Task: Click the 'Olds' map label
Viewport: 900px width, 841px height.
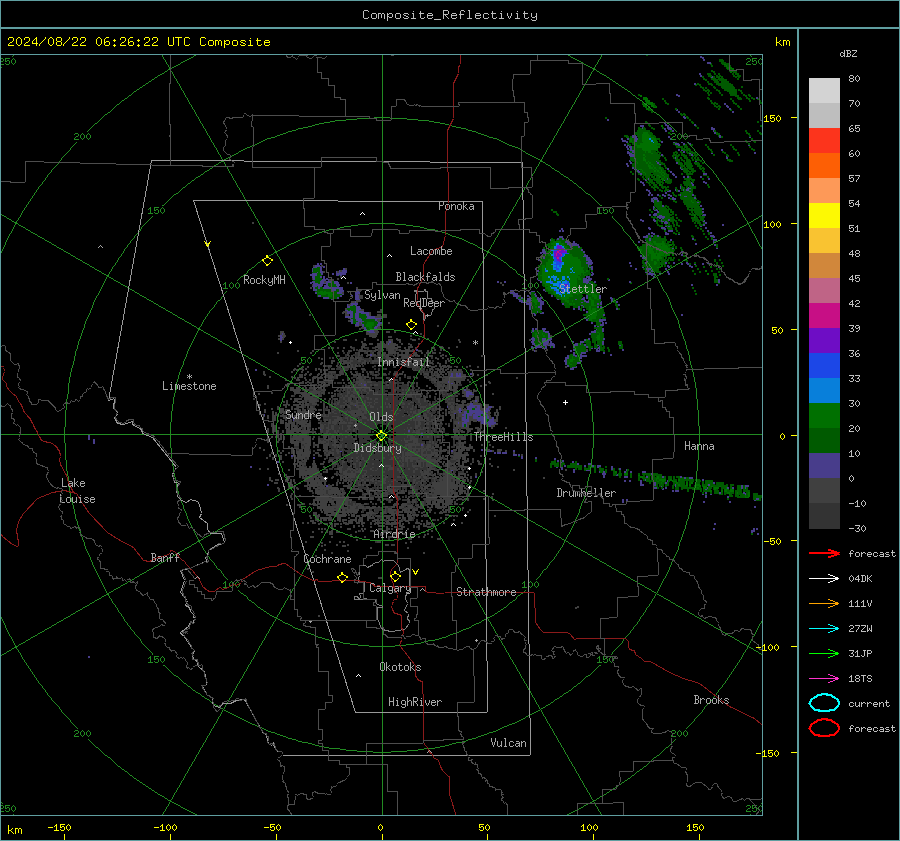Action: point(381,417)
